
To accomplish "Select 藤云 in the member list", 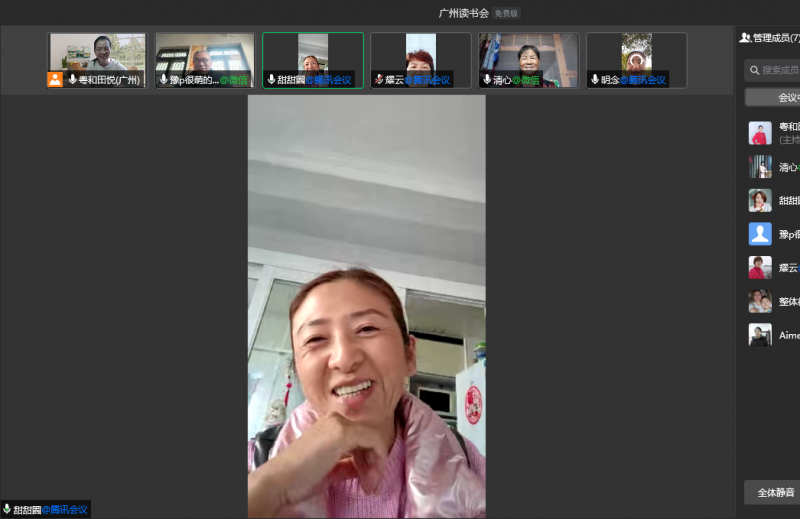I will tap(775, 268).
